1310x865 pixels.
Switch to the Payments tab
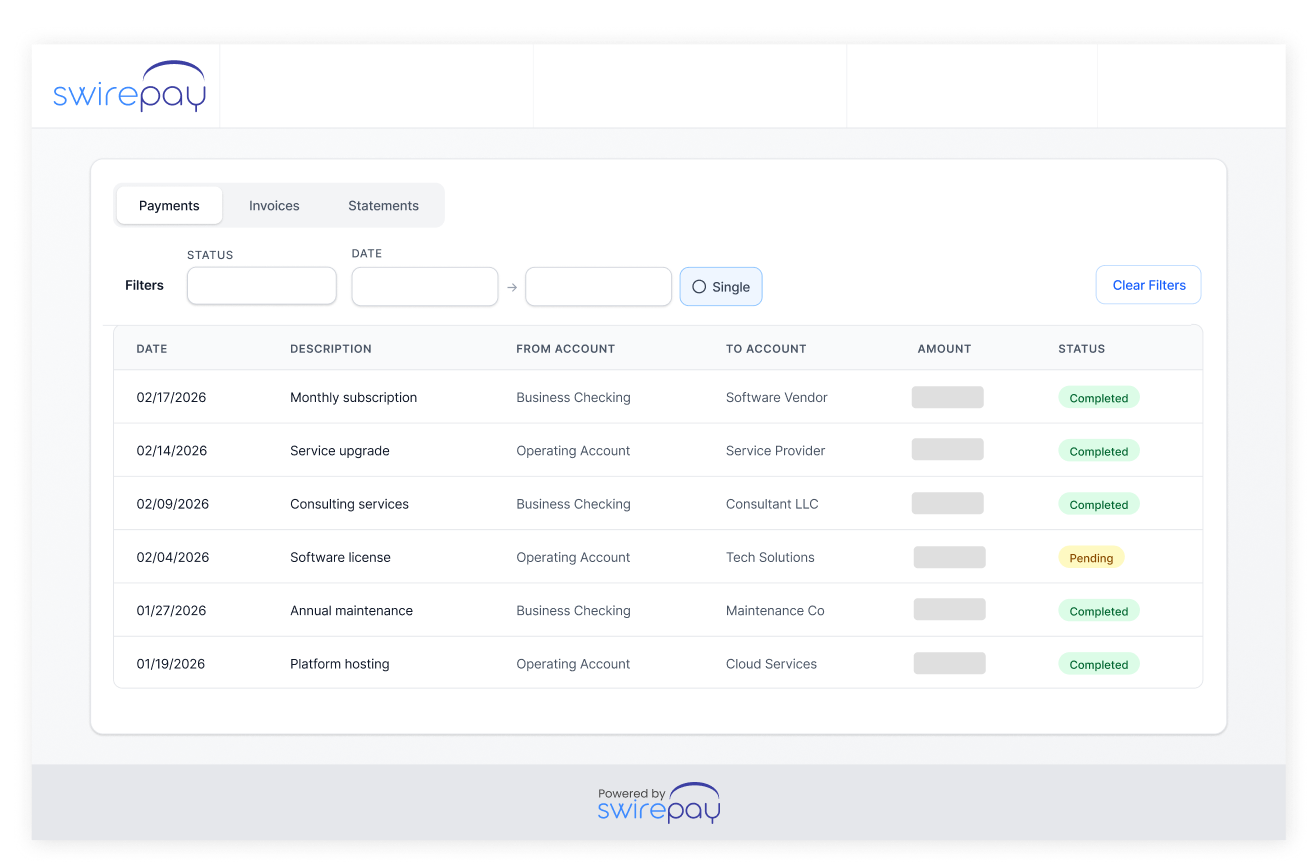[x=169, y=206]
